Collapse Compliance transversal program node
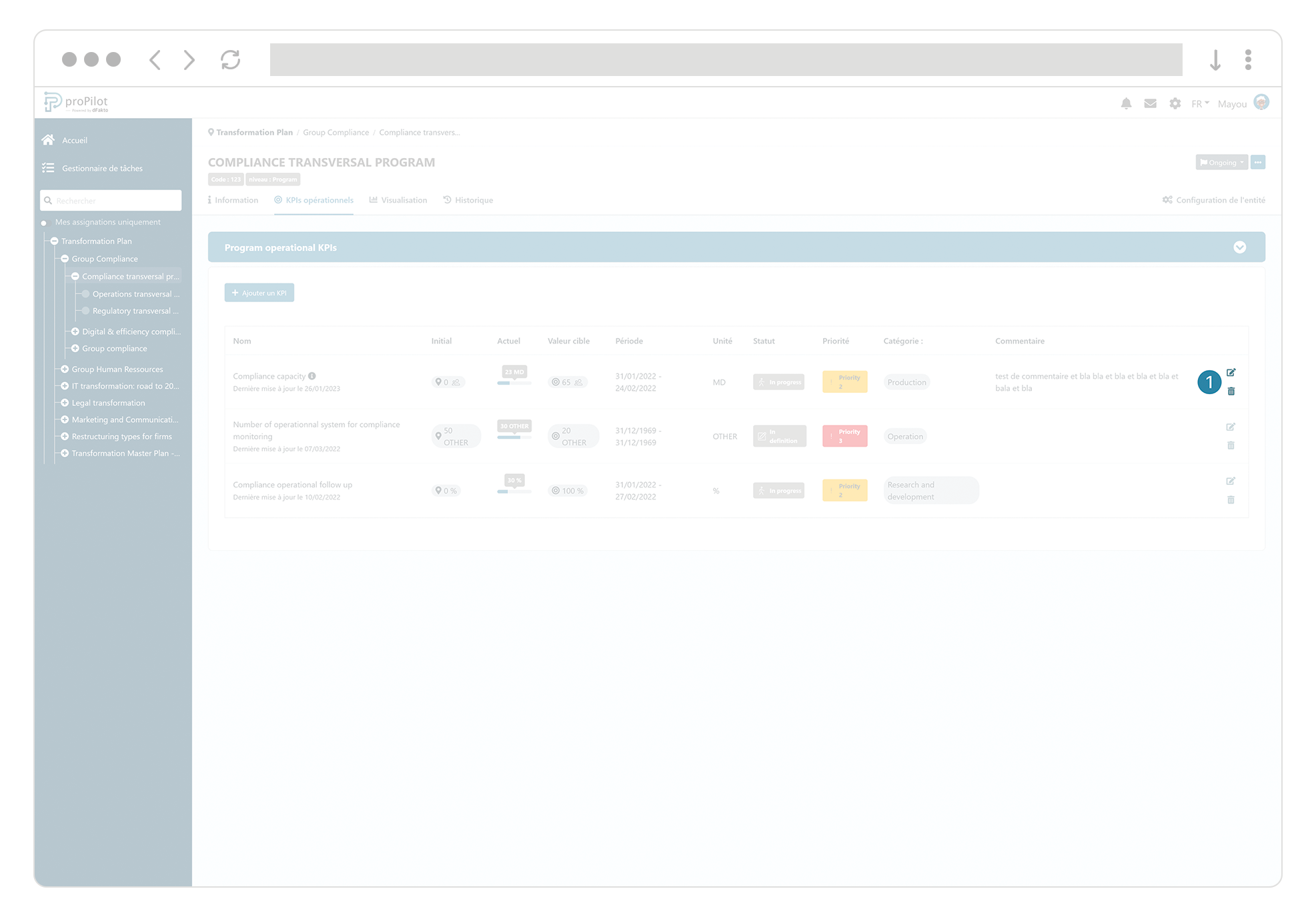 pos(75,276)
